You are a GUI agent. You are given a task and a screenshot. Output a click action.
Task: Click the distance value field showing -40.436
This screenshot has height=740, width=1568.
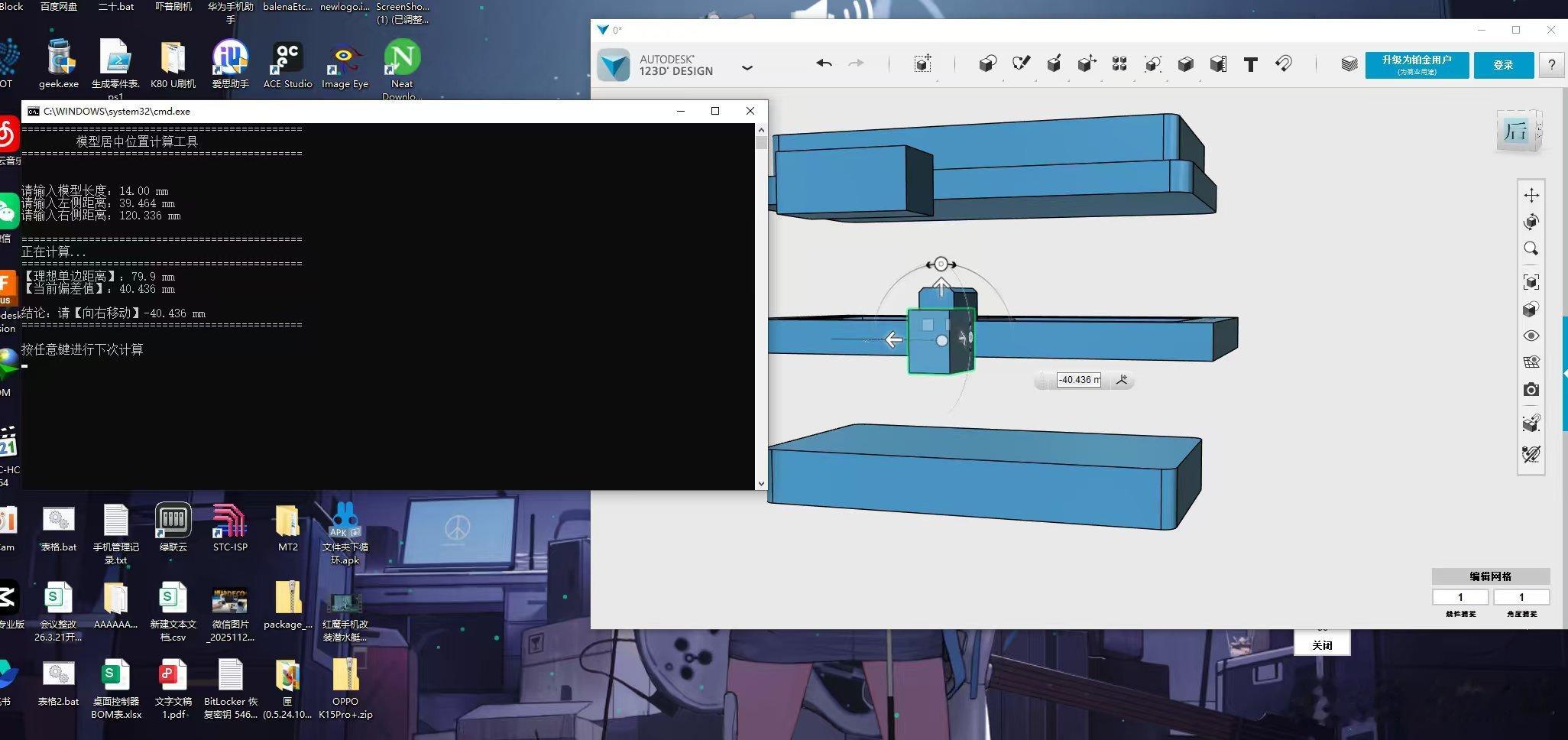[x=1079, y=380]
